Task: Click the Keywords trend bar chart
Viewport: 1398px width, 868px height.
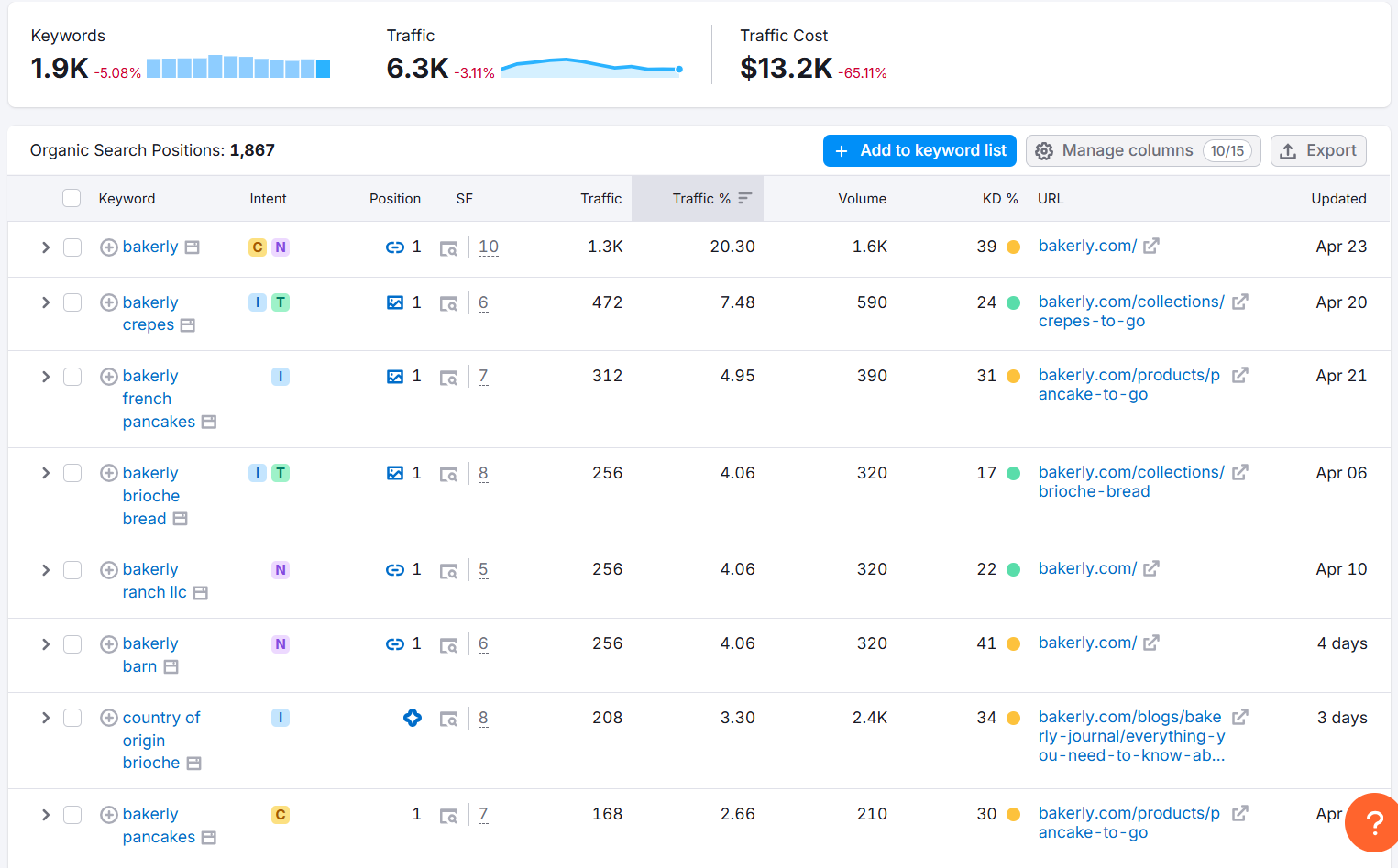Action: tap(238, 66)
